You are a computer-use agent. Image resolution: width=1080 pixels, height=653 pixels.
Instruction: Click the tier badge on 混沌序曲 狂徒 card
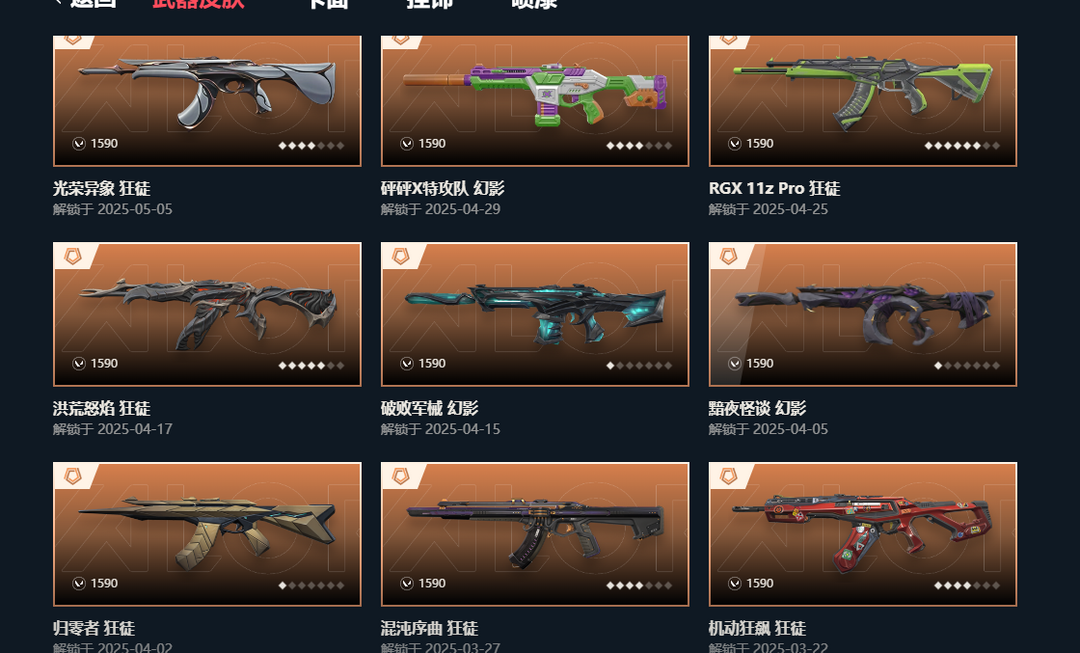click(401, 476)
